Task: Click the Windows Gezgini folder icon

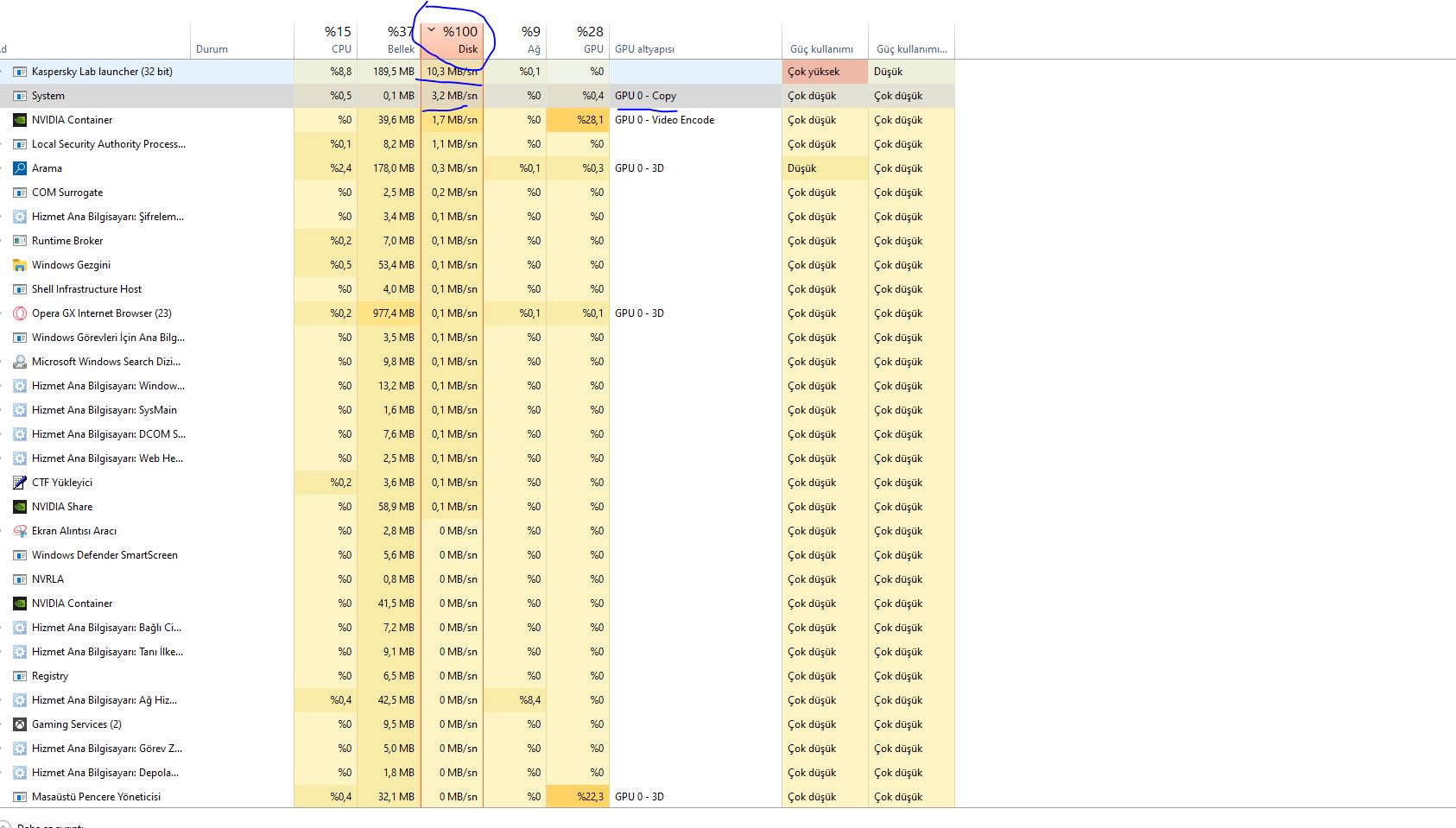Action: point(20,265)
